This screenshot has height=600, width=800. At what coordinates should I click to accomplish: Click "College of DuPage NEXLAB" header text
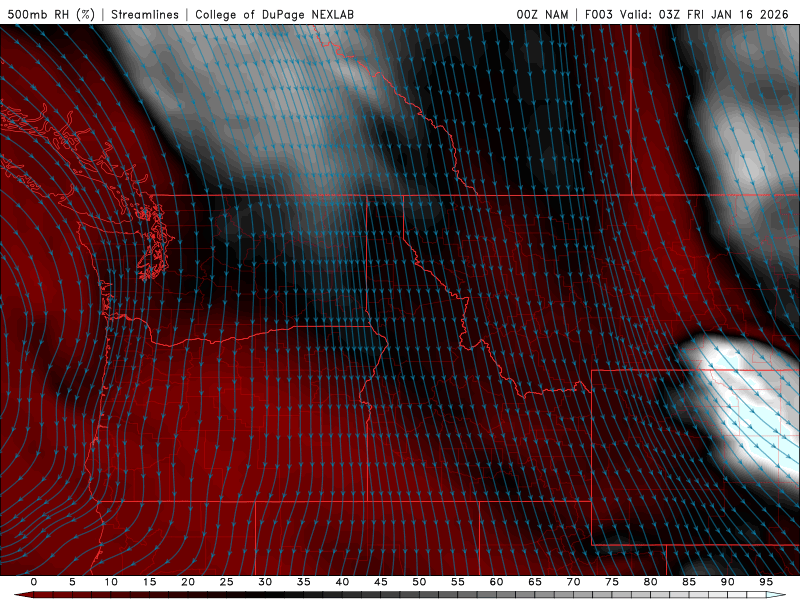(x=274, y=14)
